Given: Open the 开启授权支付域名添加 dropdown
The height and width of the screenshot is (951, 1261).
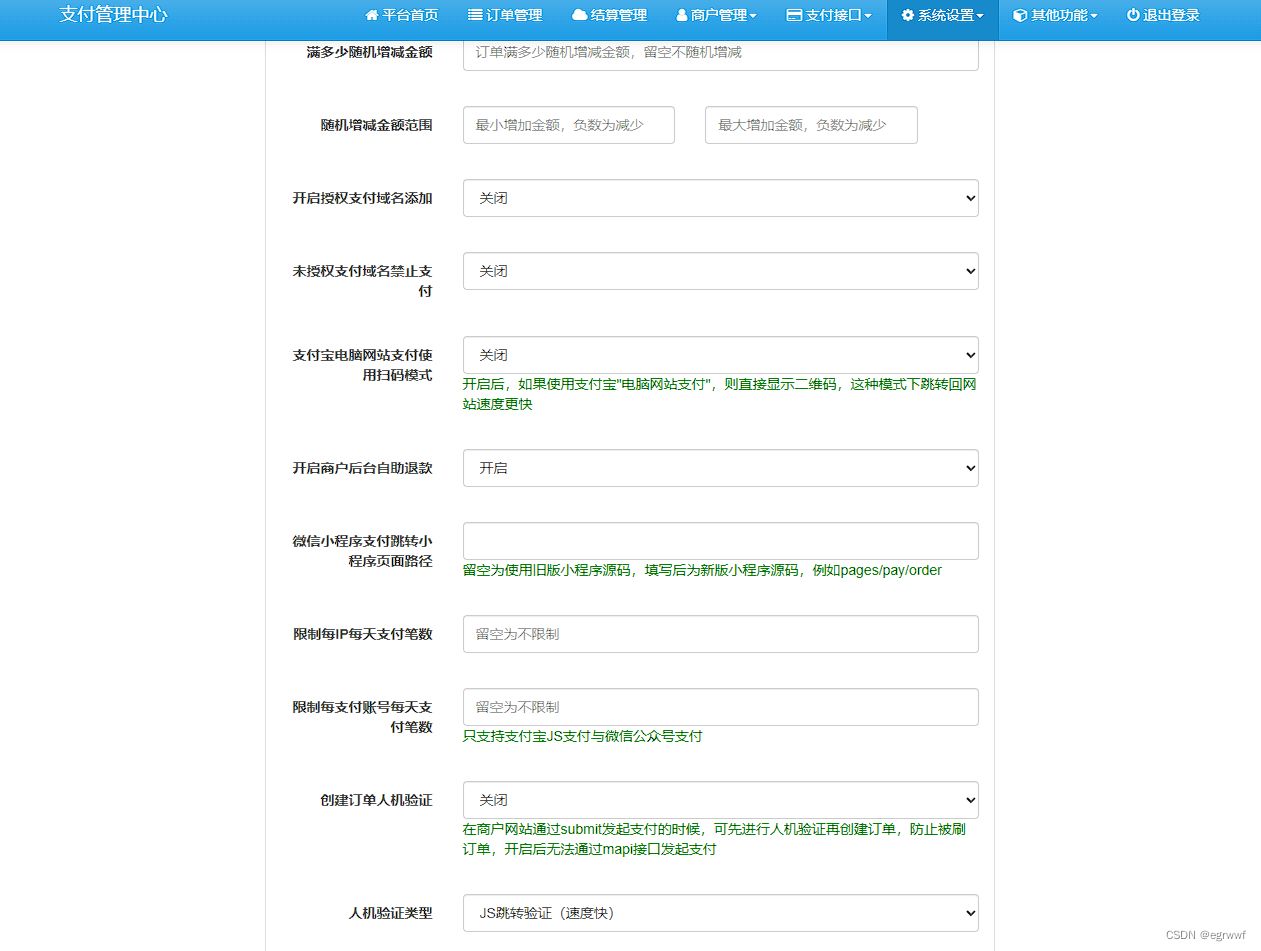Looking at the screenshot, I should click(x=718, y=198).
